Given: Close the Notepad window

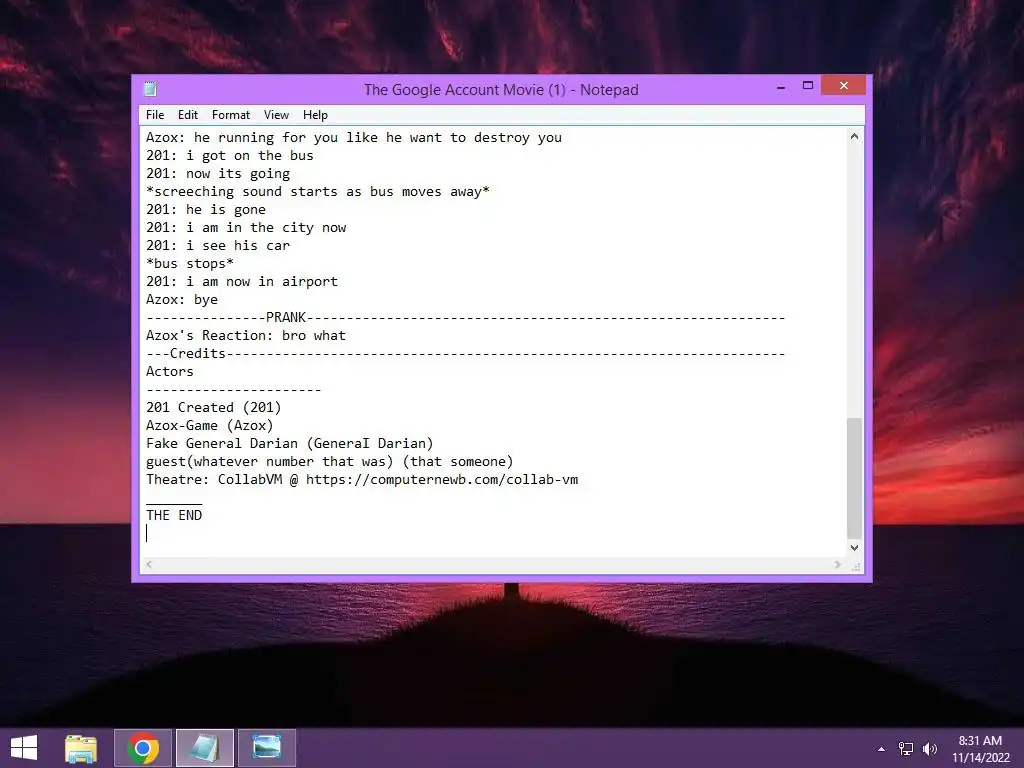Looking at the screenshot, I should (x=843, y=86).
